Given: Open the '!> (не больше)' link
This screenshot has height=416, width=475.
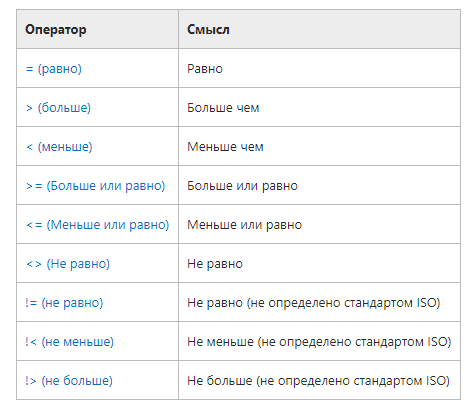Looking at the screenshot, I should pos(69,381).
